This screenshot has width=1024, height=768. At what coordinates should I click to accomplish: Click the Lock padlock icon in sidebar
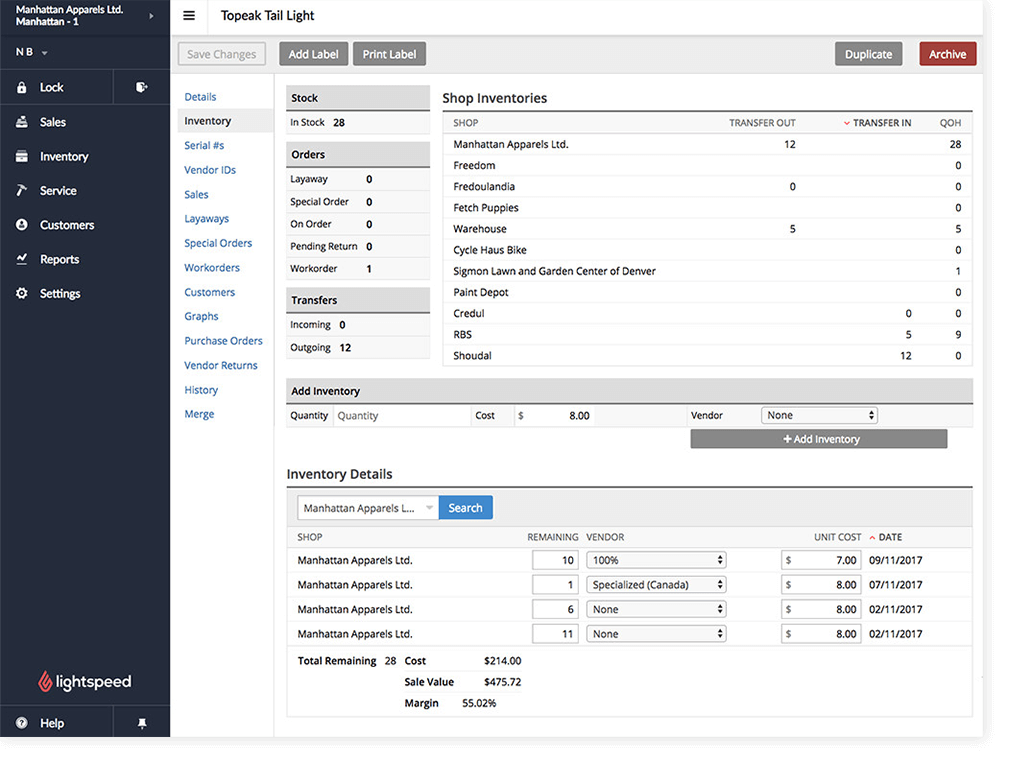tap(22, 88)
